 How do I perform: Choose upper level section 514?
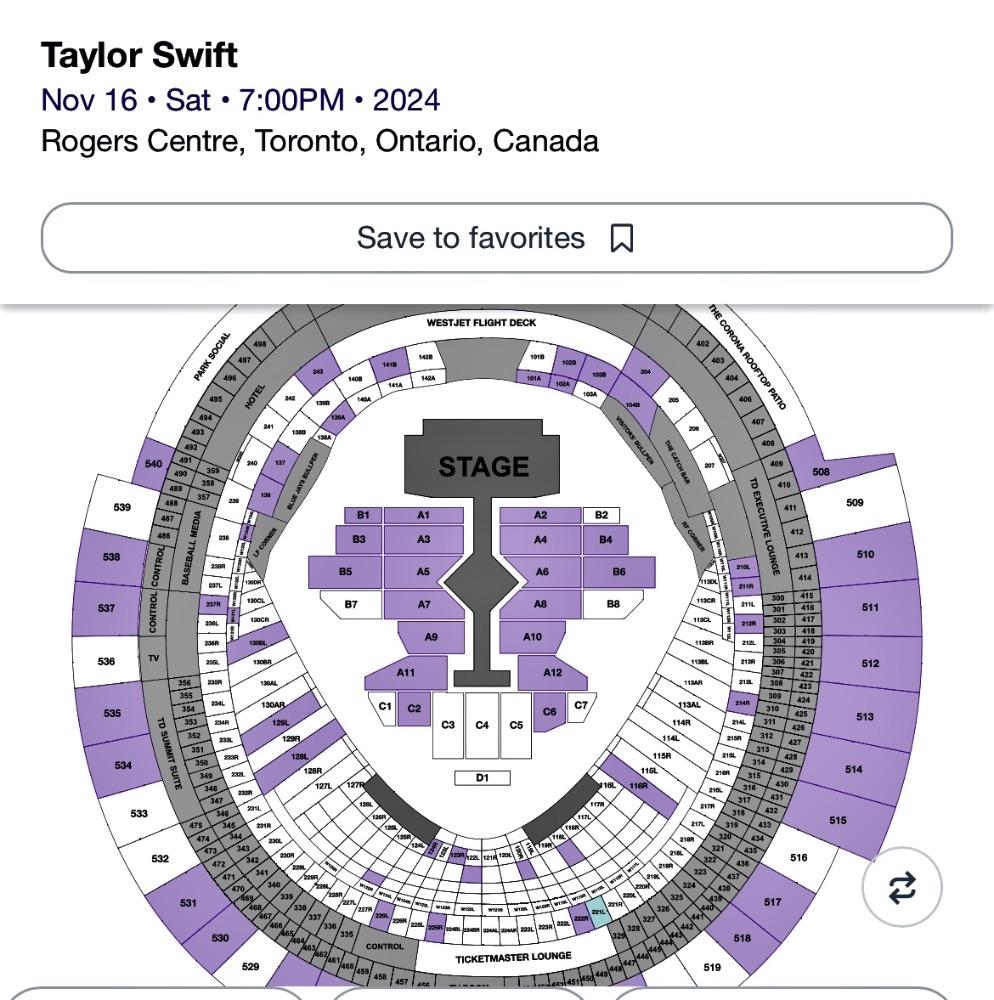coord(853,770)
